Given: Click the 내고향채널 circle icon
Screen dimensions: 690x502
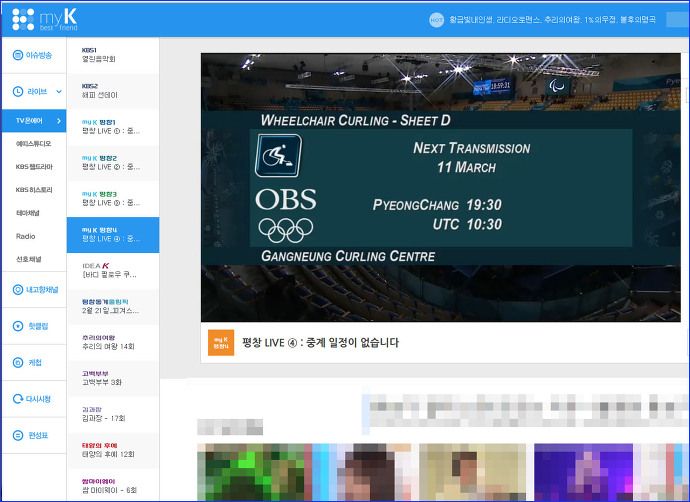Looking at the screenshot, I should (18, 289).
